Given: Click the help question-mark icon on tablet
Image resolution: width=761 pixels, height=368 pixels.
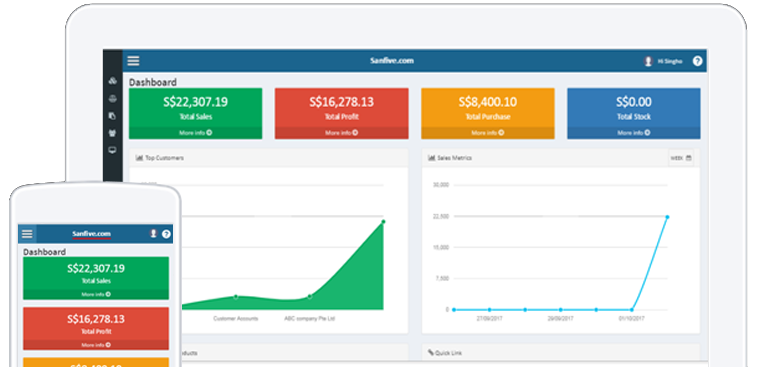Looking at the screenshot, I should (697, 61).
